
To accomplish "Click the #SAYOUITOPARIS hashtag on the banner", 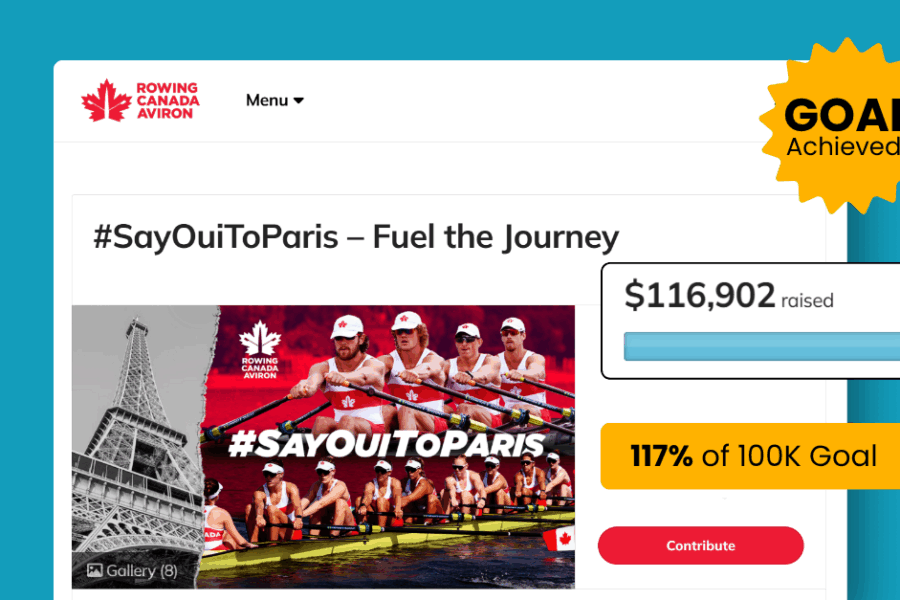I will [386, 444].
